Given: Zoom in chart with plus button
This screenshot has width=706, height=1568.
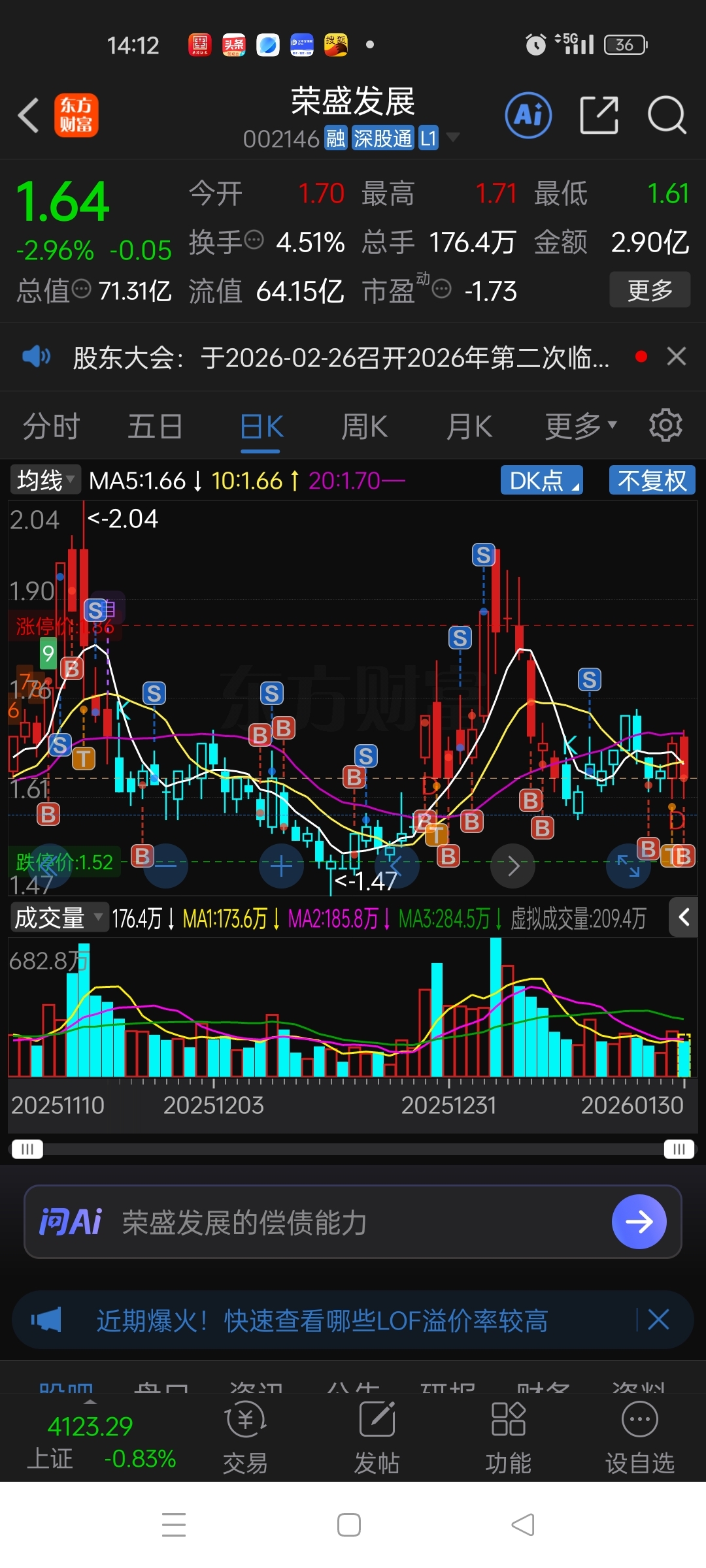Looking at the screenshot, I should click(x=282, y=866).
